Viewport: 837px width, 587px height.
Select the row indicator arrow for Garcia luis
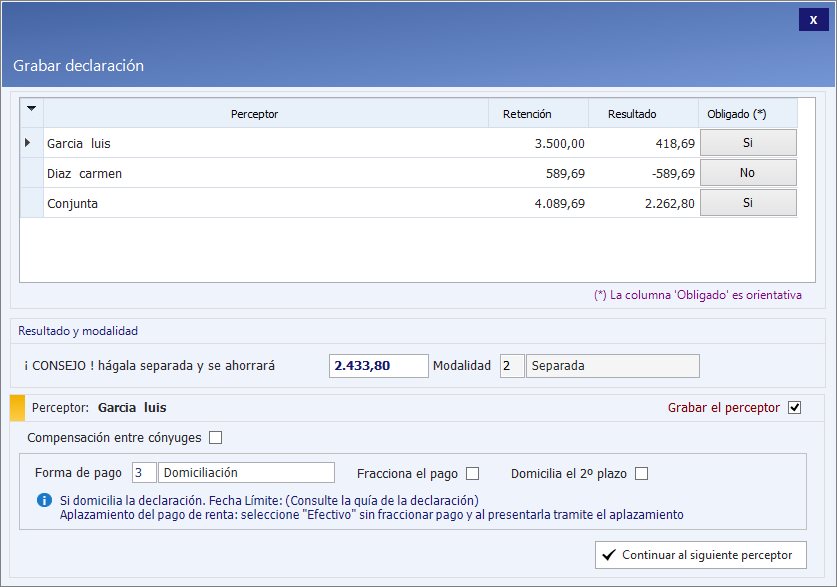click(28, 143)
